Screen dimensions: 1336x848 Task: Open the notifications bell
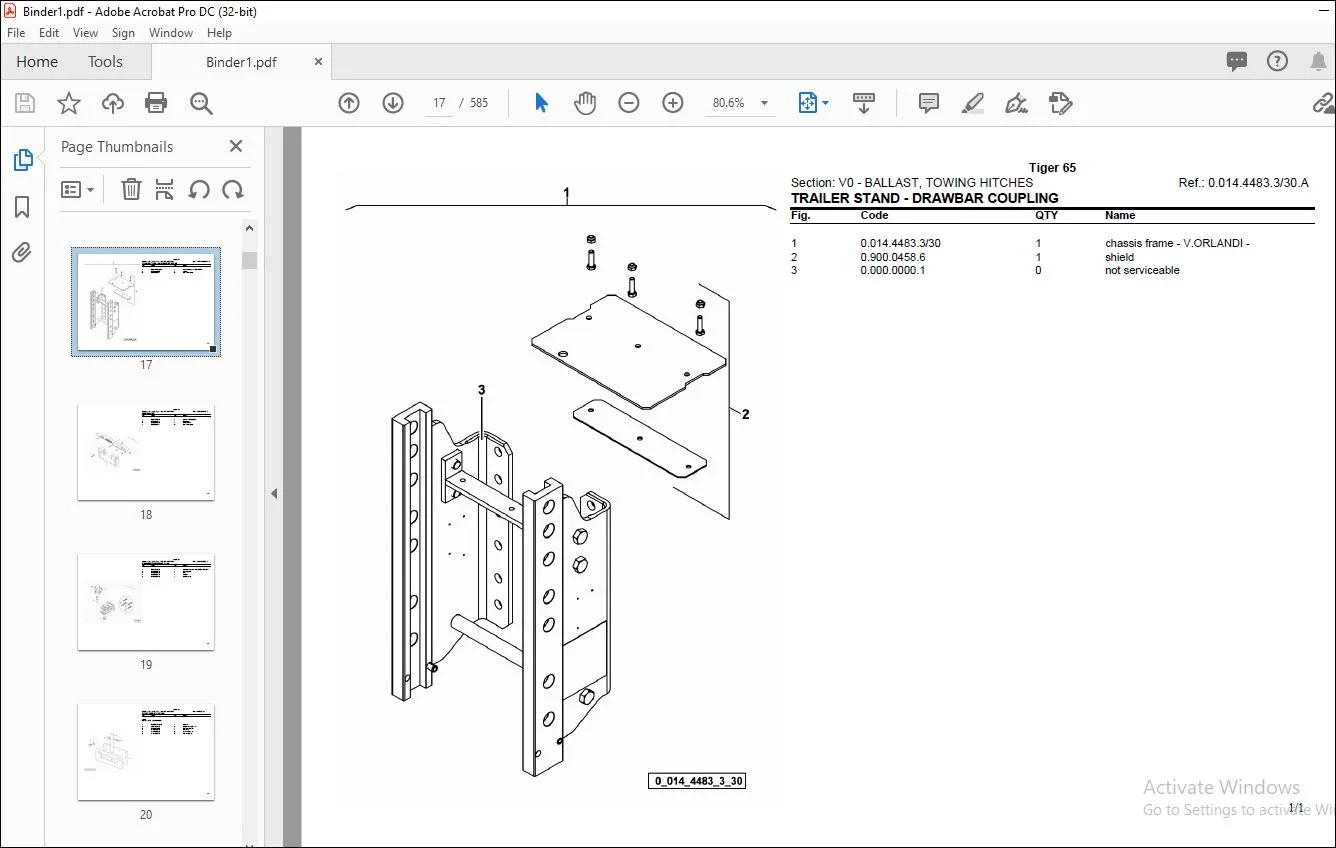coord(1318,62)
